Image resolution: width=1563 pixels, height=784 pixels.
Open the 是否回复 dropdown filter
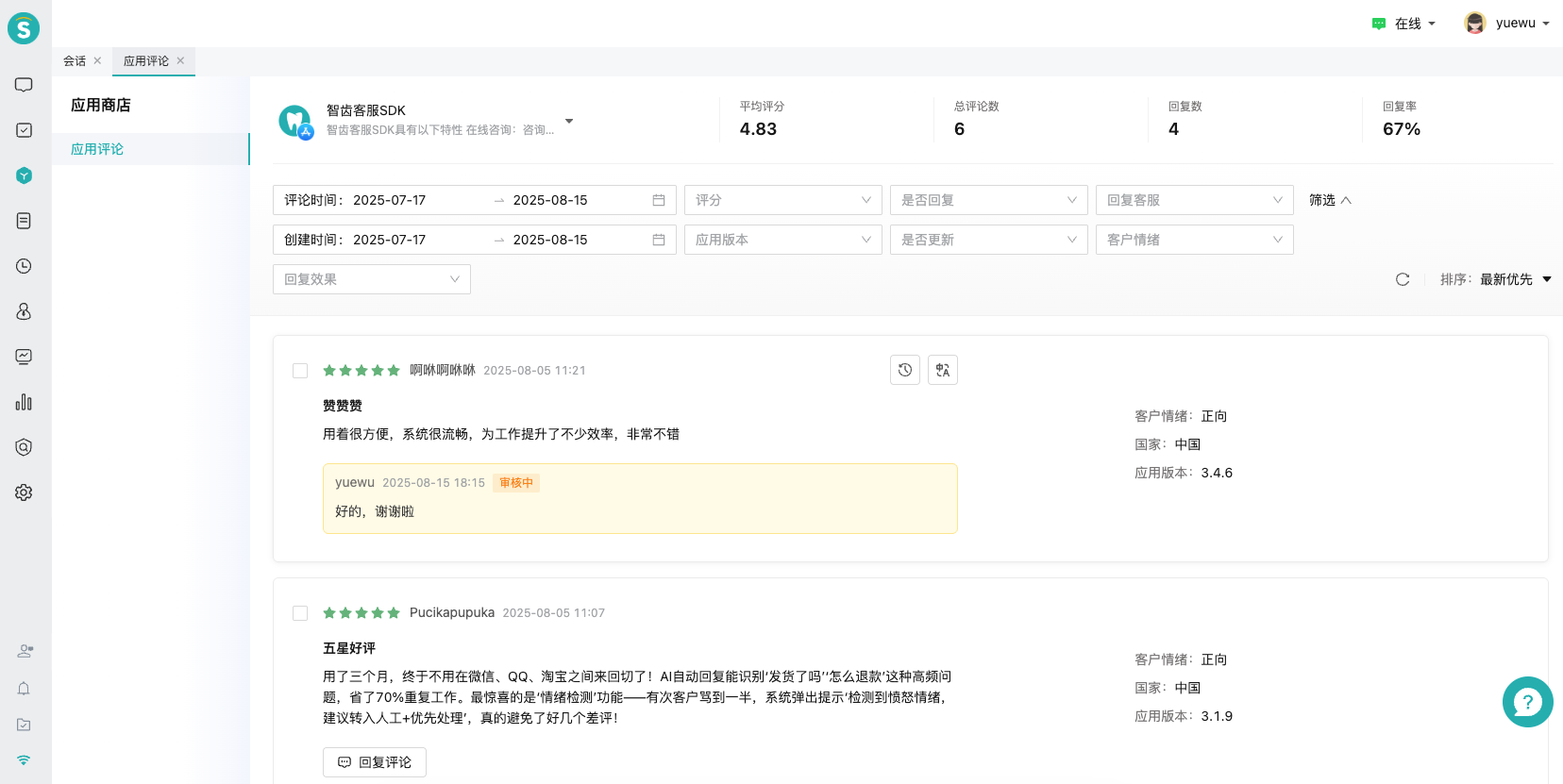click(989, 200)
